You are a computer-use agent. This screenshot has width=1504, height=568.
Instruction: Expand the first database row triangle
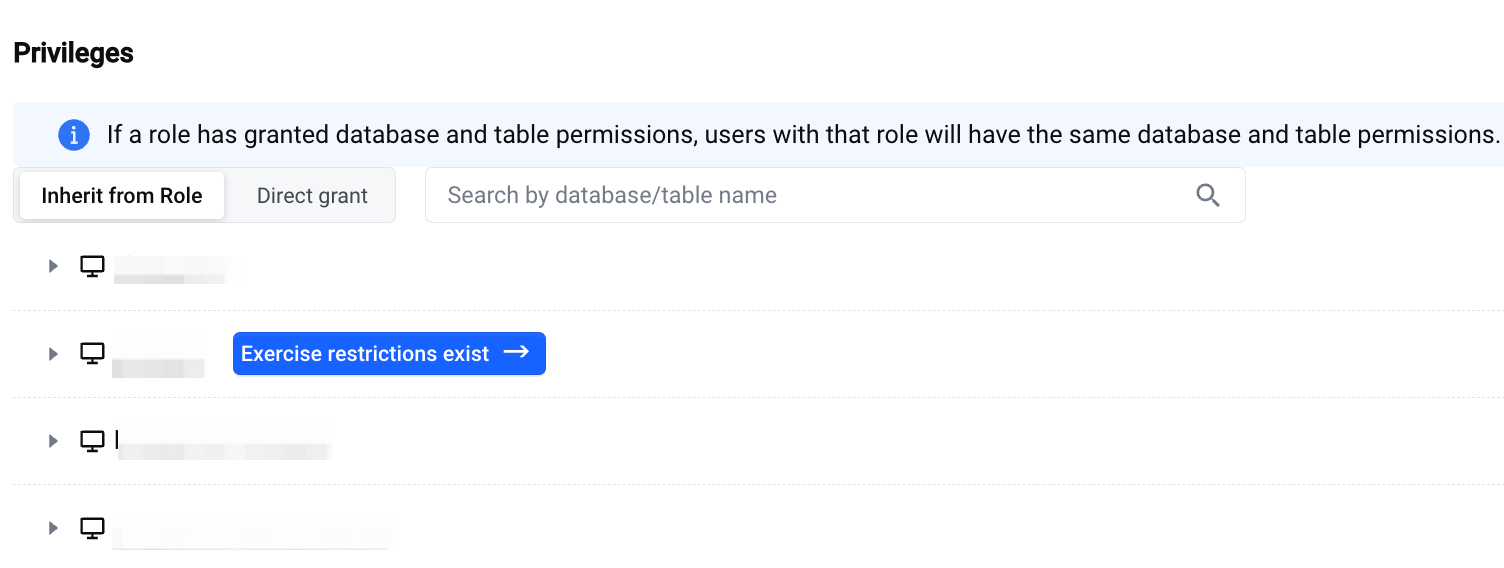pyautogui.click(x=53, y=266)
